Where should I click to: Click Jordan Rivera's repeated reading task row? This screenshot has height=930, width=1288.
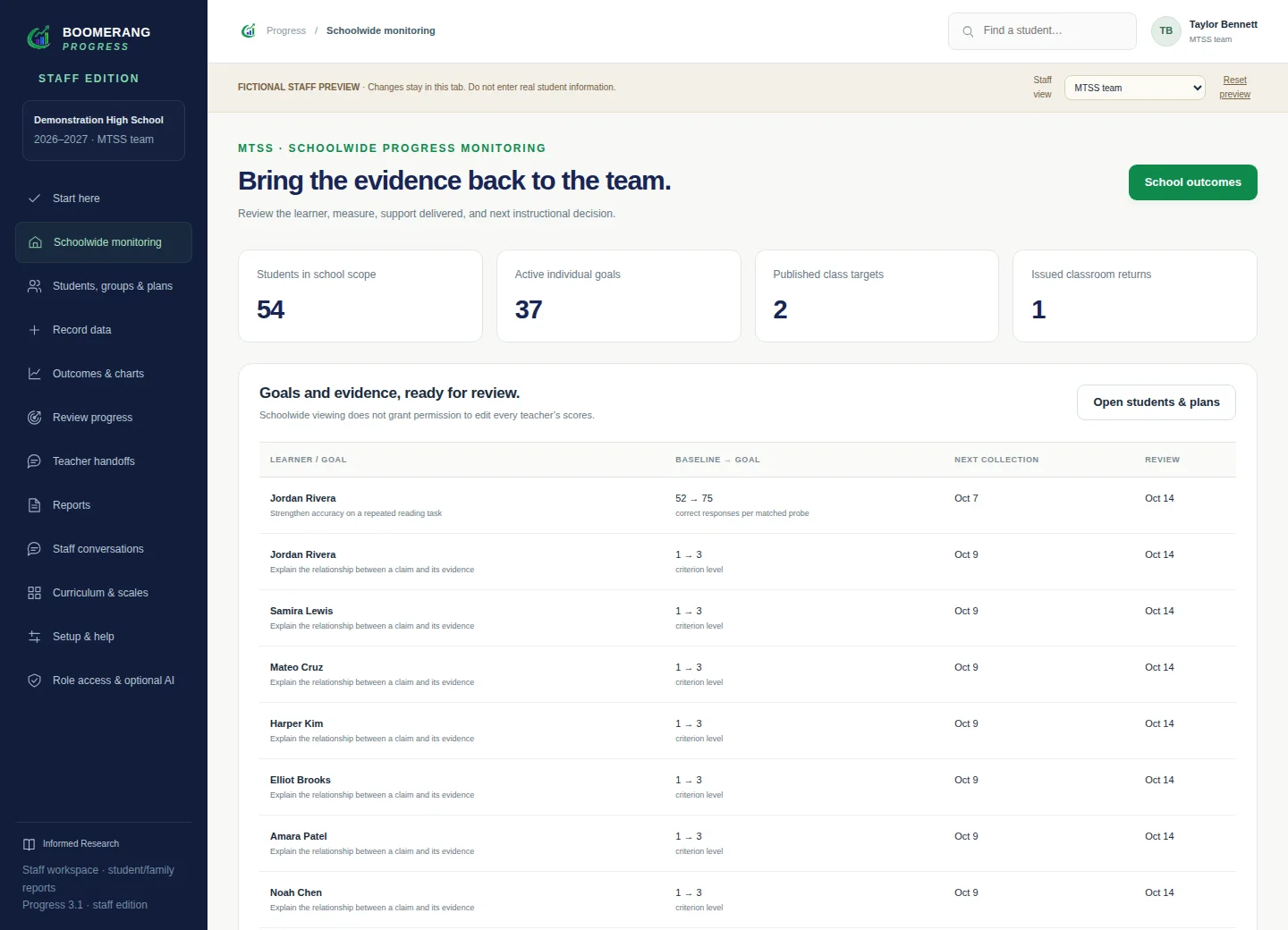[748, 505]
